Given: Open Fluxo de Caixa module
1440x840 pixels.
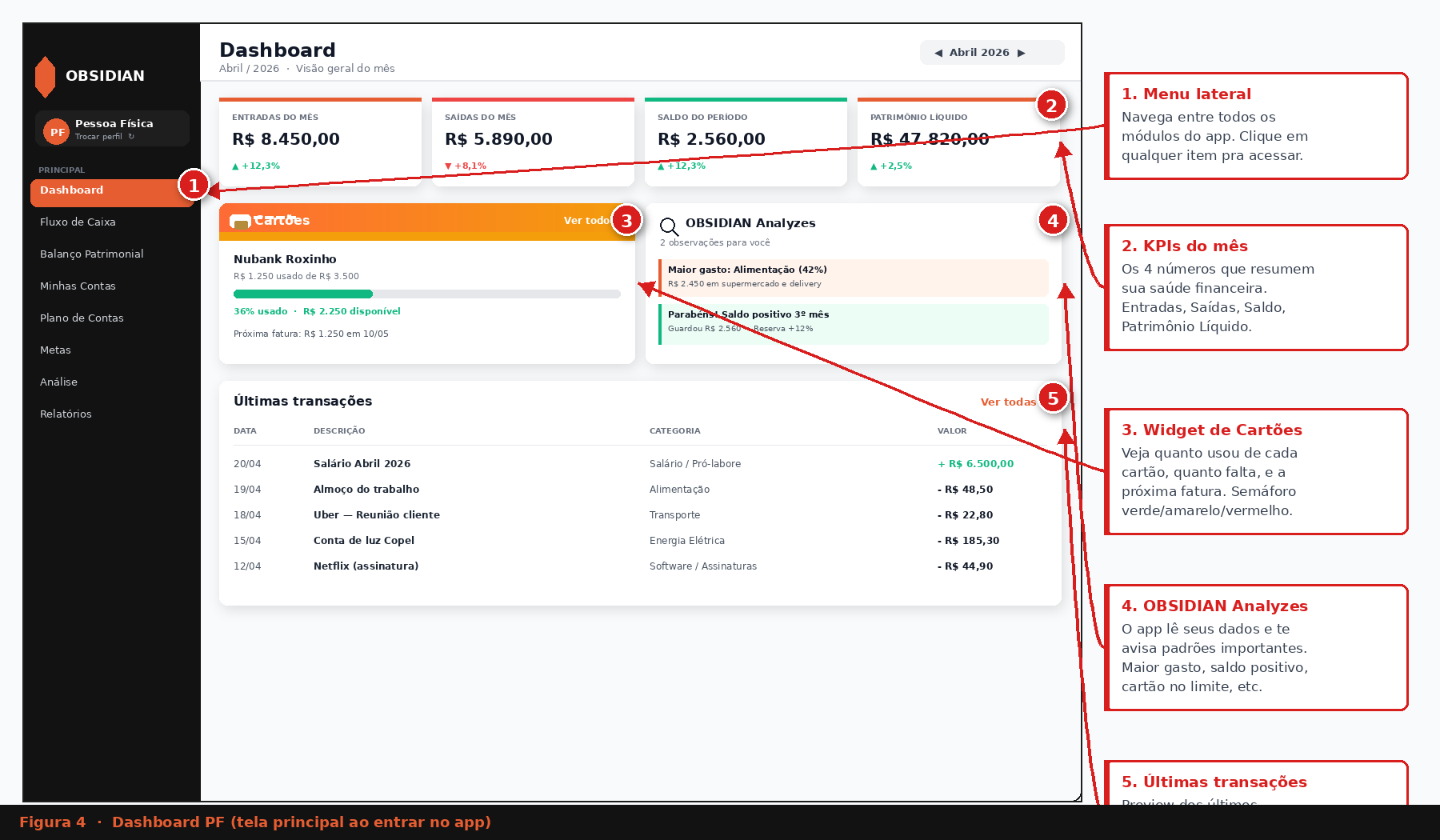Looking at the screenshot, I should pyautogui.click(x=78, y=222).
